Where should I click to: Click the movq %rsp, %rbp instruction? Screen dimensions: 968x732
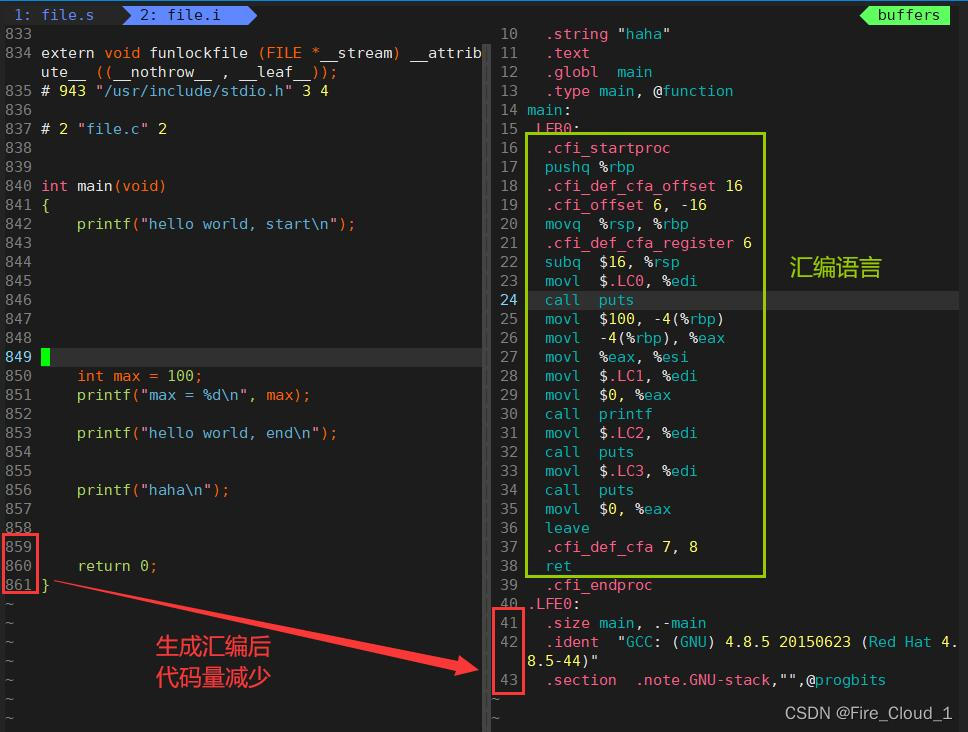tap(617, 224)
